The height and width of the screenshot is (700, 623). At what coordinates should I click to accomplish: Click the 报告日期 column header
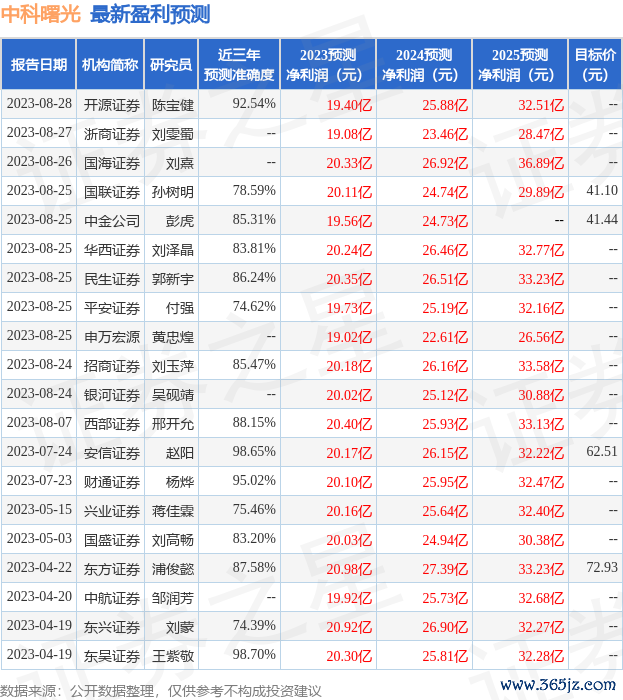pos(39,64)
